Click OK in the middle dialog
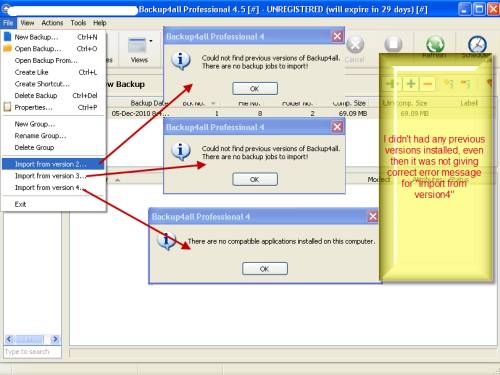This screenshot has width=500, height=375. tap(255, 179)
